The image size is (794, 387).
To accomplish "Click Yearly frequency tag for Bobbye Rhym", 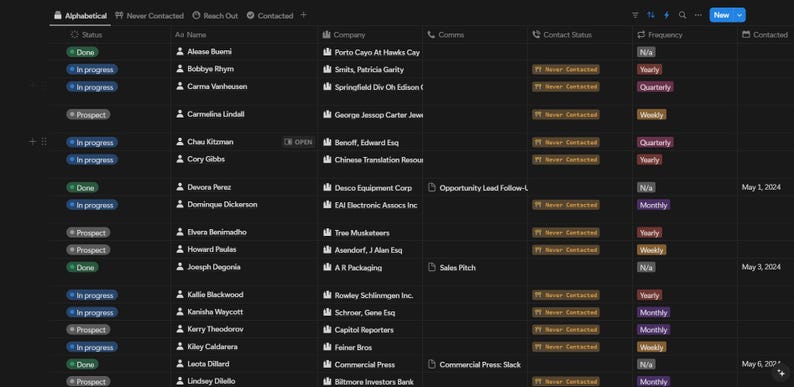I will pos(649,69).
